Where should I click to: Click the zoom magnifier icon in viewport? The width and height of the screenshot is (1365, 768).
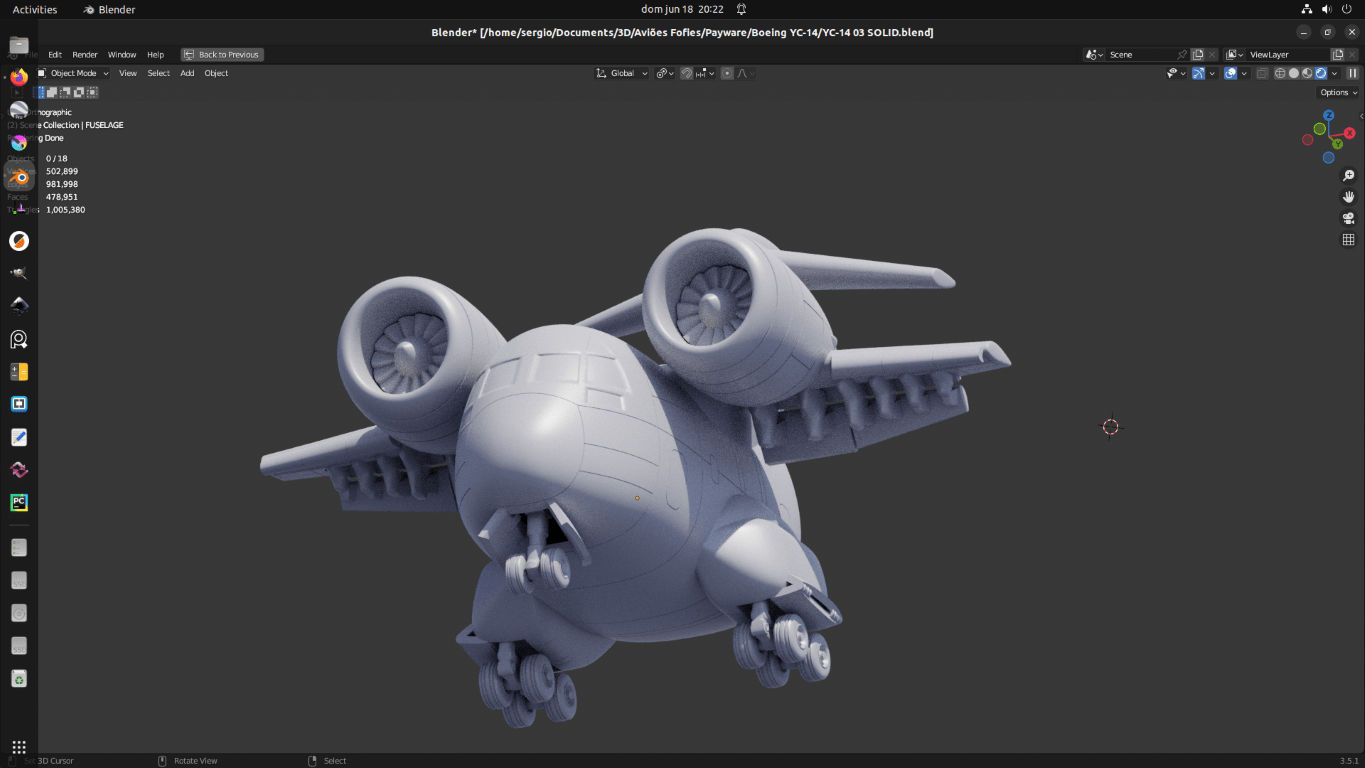point(1348,176)
